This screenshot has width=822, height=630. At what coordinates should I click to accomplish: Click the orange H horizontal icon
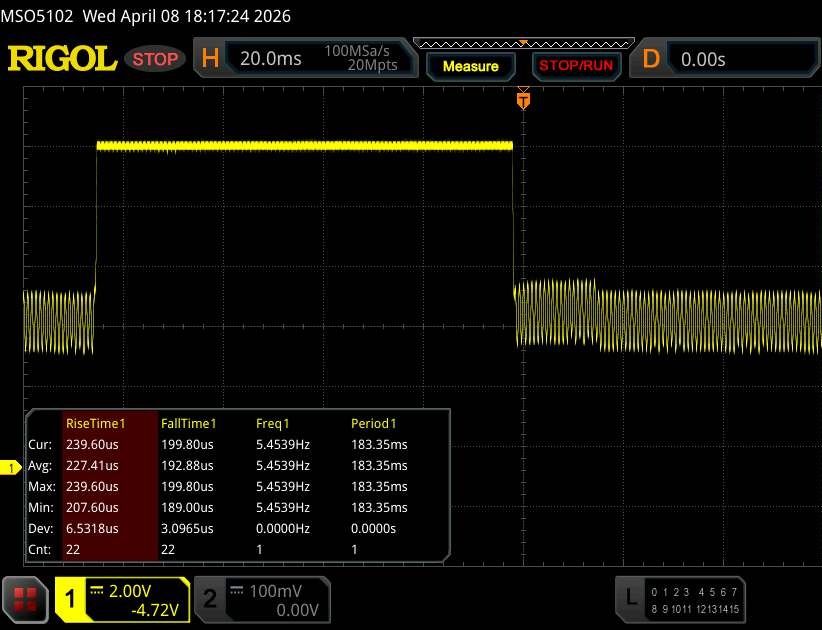[x=210, y=59]
